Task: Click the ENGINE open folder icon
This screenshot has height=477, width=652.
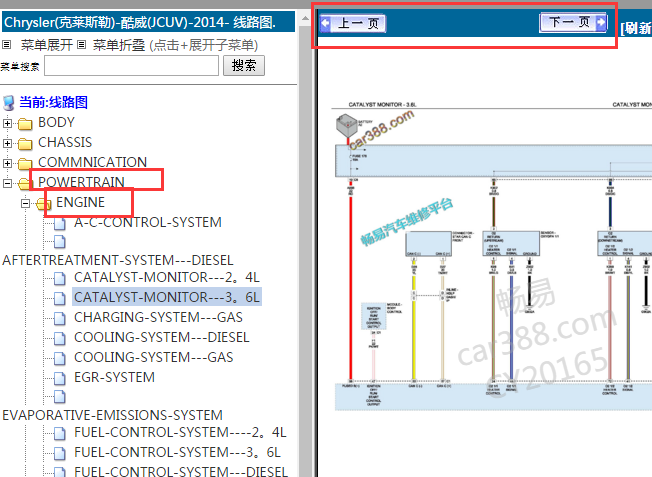Action: coord(42,203)
